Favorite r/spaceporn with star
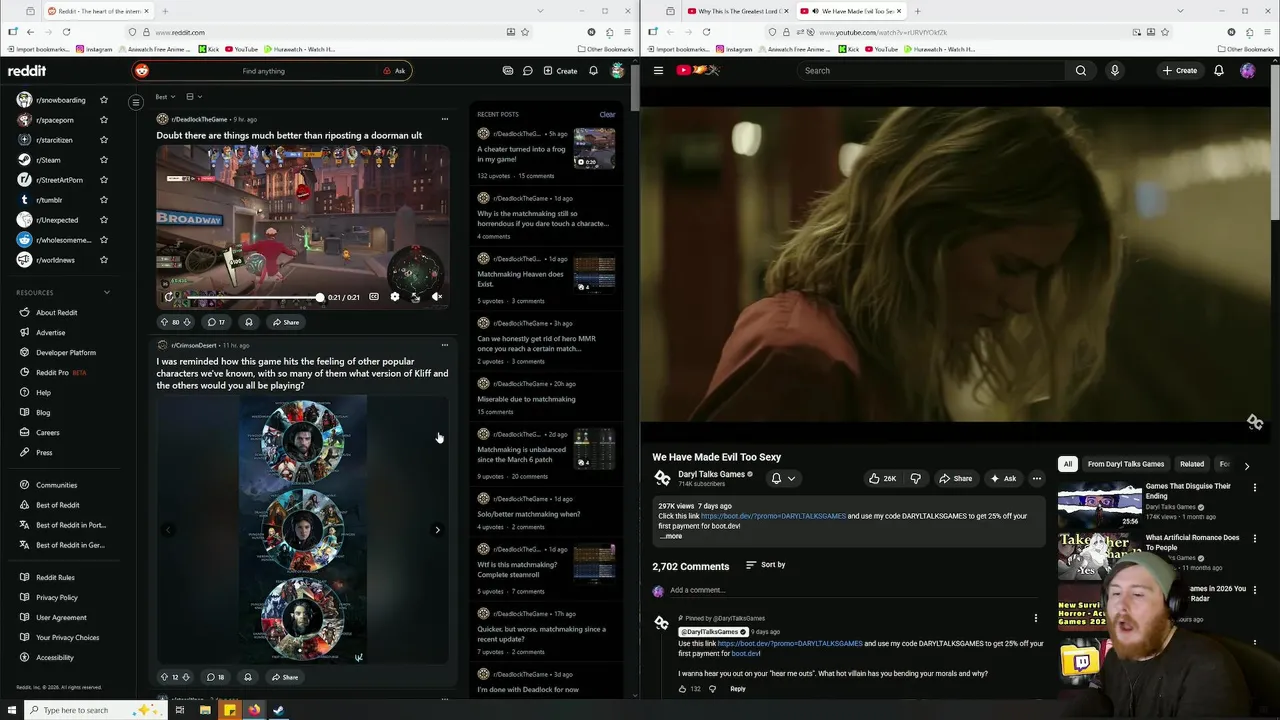The image size is (1280, 720). (103, 120)
